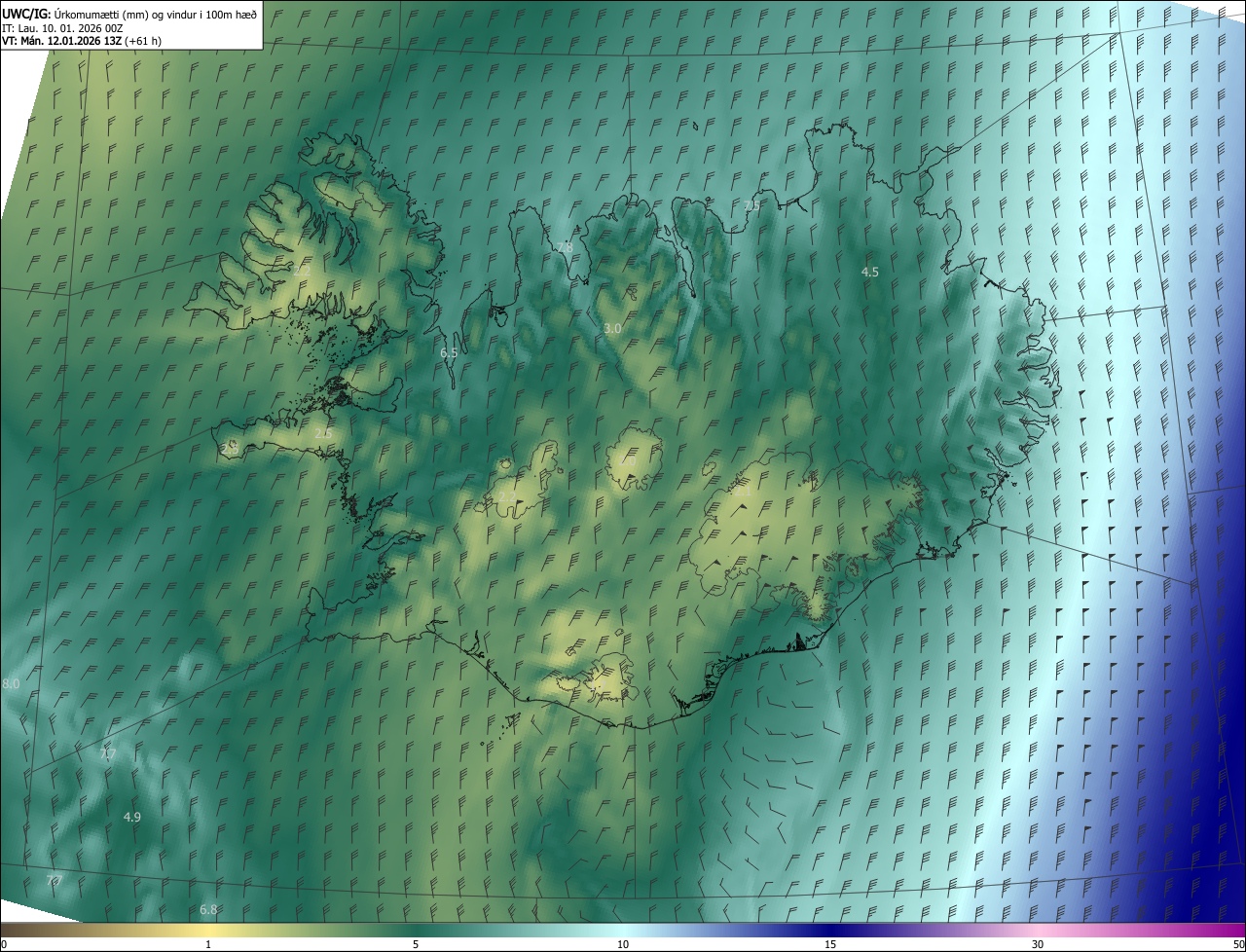Click the 7.5 value label on the map
This screenshot has height=952, width=1246.
751,205
